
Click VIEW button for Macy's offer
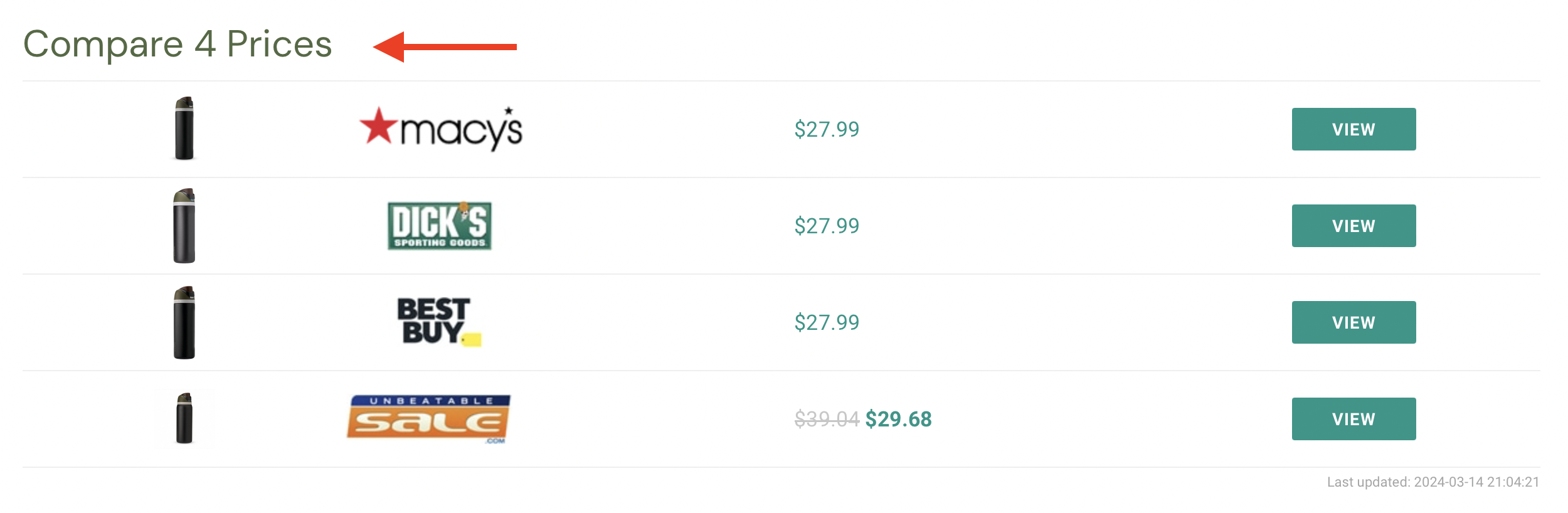click(x=1353, y=129)
